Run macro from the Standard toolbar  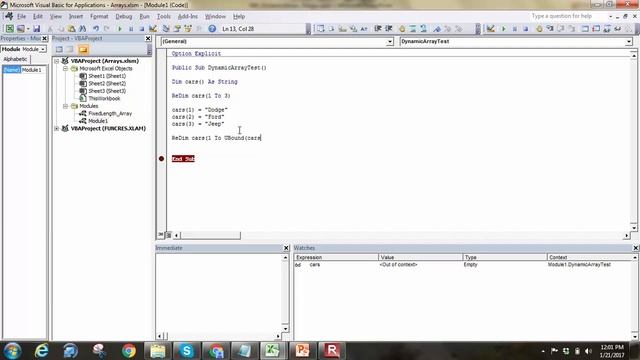[120, 29]
